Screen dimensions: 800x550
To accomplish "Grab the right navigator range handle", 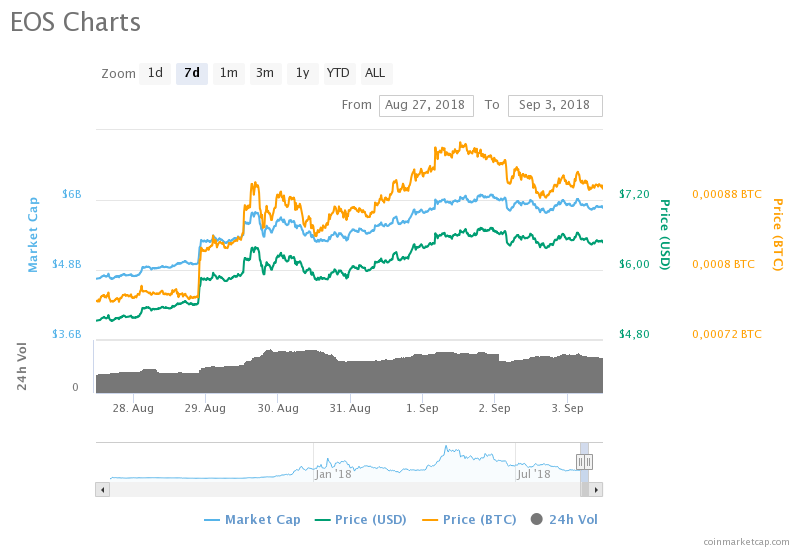I will (x=588, y=462).
